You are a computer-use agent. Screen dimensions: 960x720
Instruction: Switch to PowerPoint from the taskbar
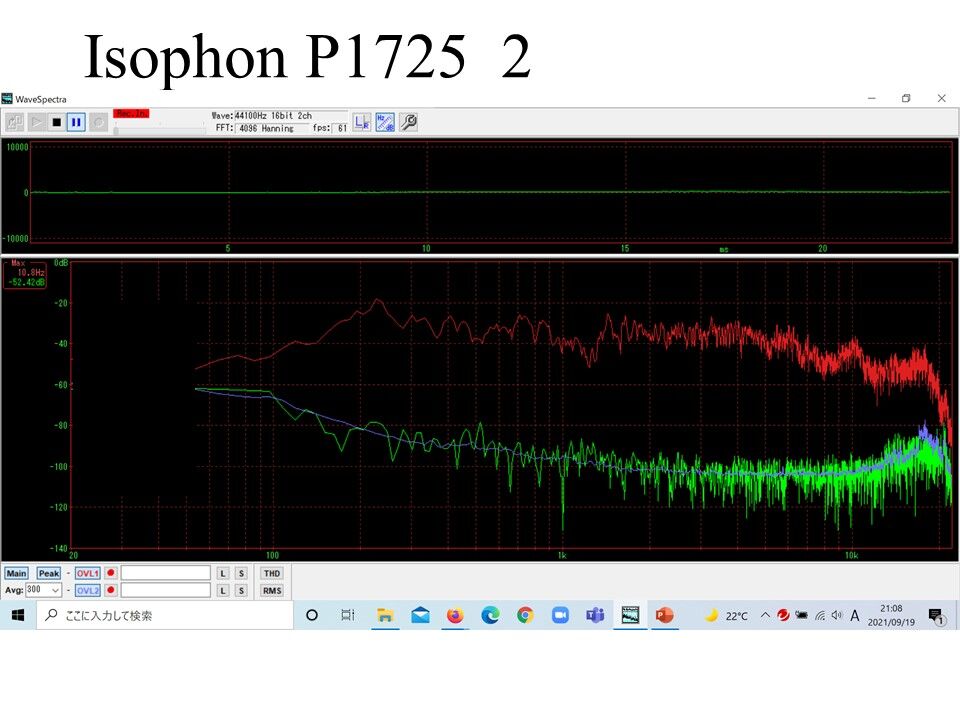(x=665, y=615)
